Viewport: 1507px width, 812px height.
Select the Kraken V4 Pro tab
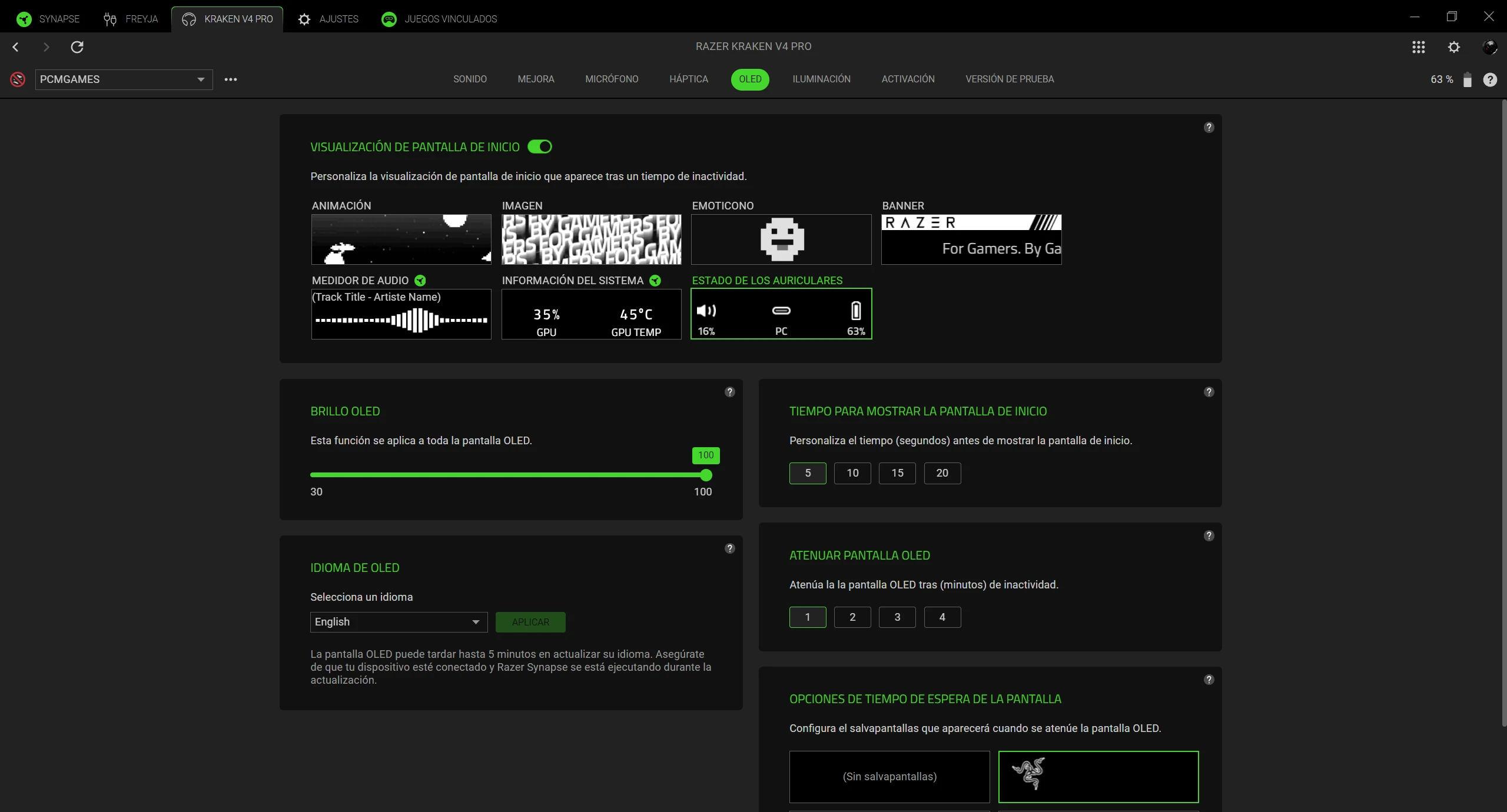(227, 19)
